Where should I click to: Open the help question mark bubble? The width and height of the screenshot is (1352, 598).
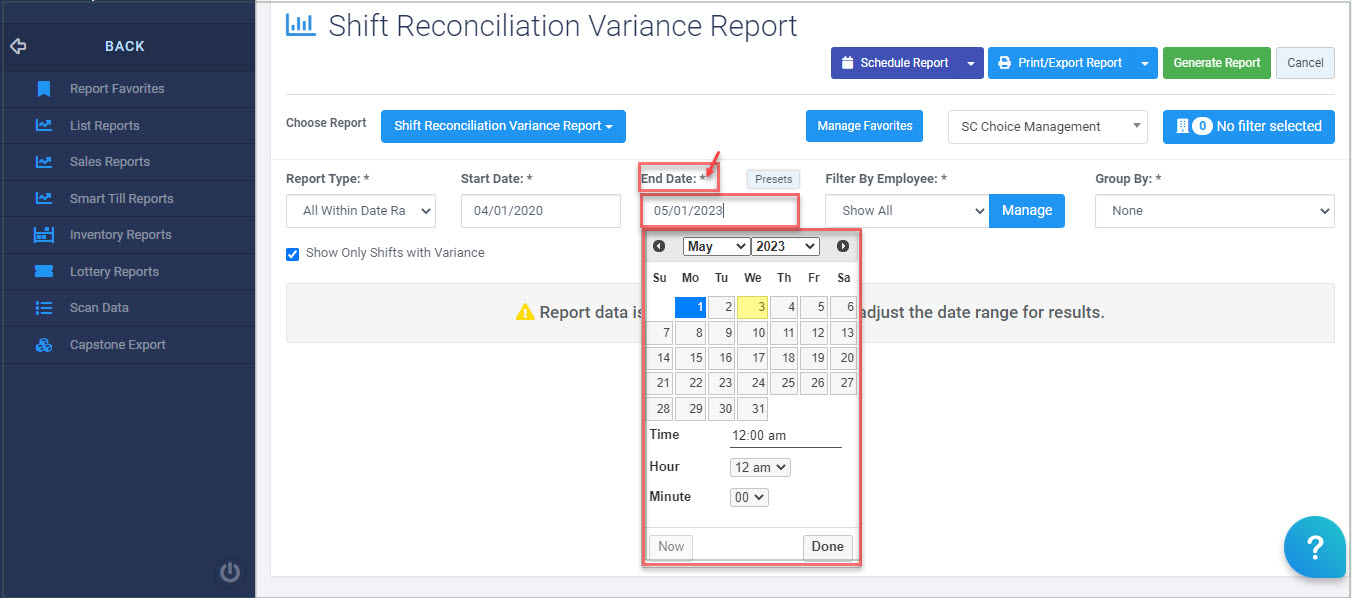(x=1314, y=547)
